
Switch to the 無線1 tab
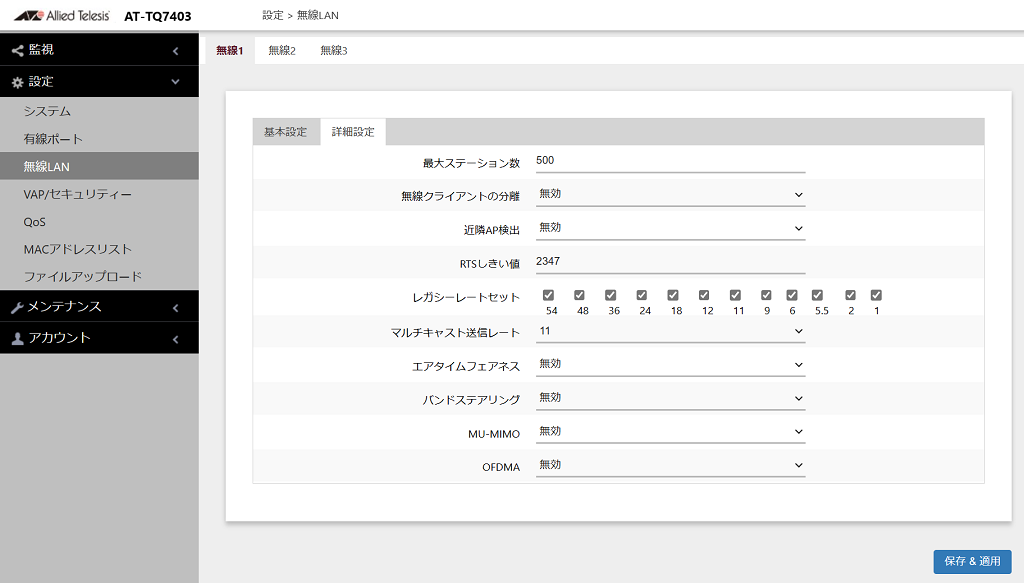[229, 50]
